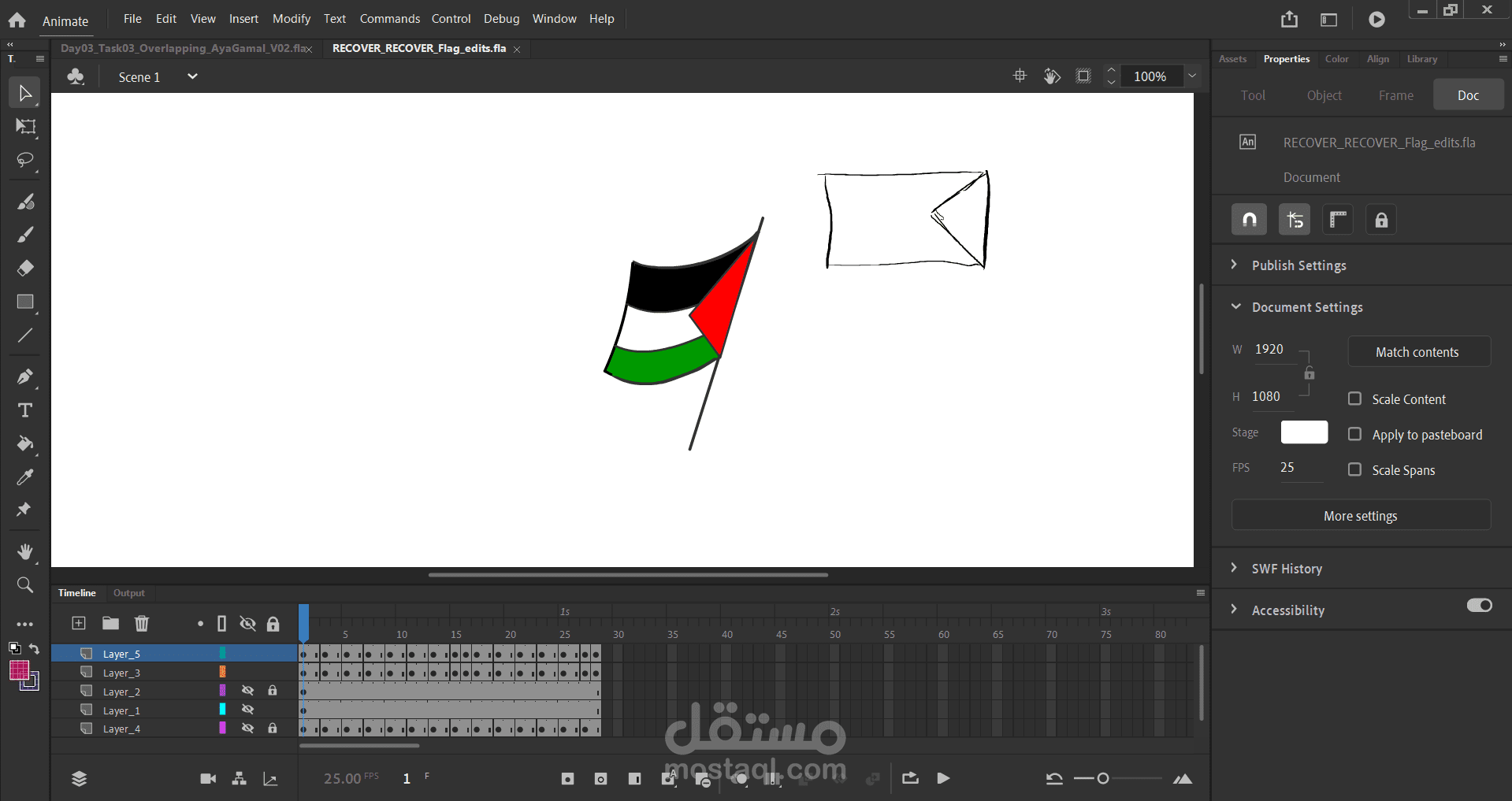Open the Quick Share and Publish icon
The width and height of the screenshot is (1512, 801).
[x=1289, y=19]
